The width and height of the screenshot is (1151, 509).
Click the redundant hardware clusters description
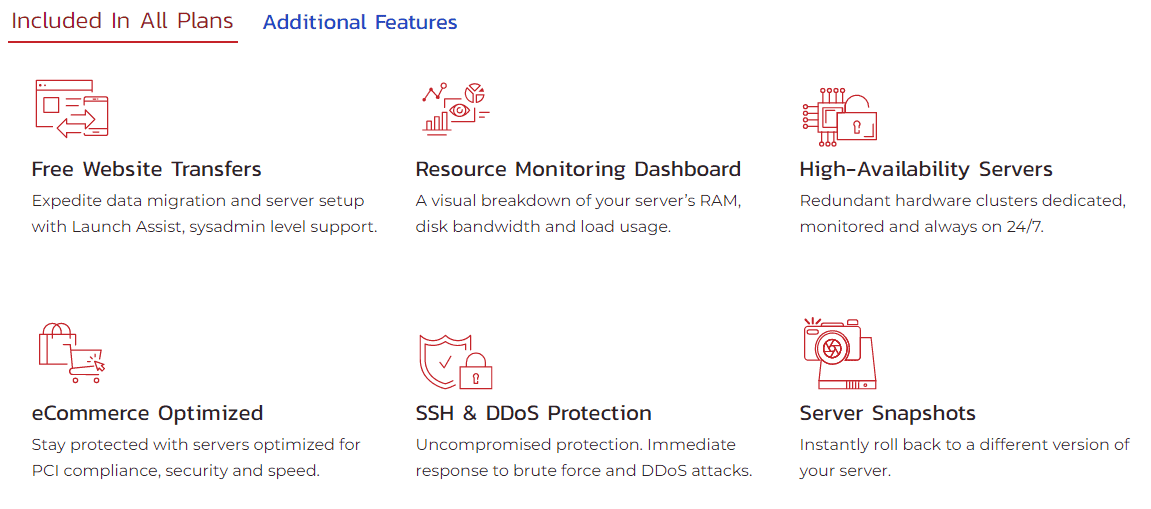click(x=962, y=214)
